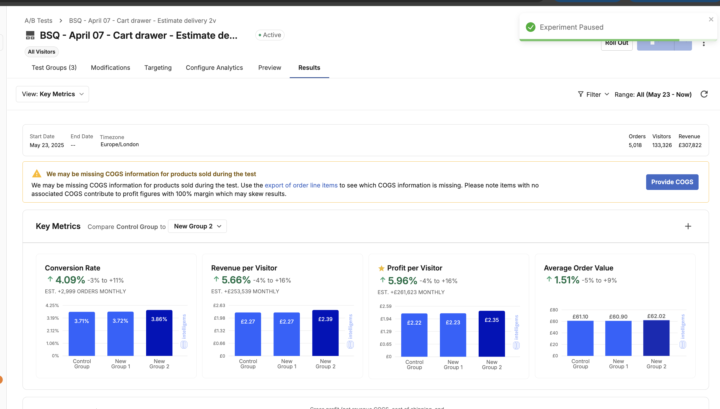720x409 pixels.
Task: Click the 5.96% Profit per Visitor value
Action: coord(402,280)
